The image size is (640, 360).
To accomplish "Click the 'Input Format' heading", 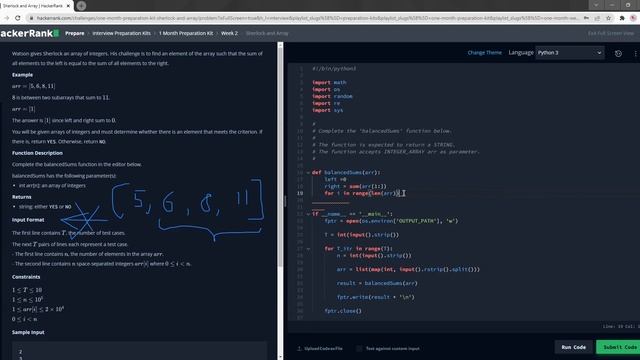I will point(28,220).
